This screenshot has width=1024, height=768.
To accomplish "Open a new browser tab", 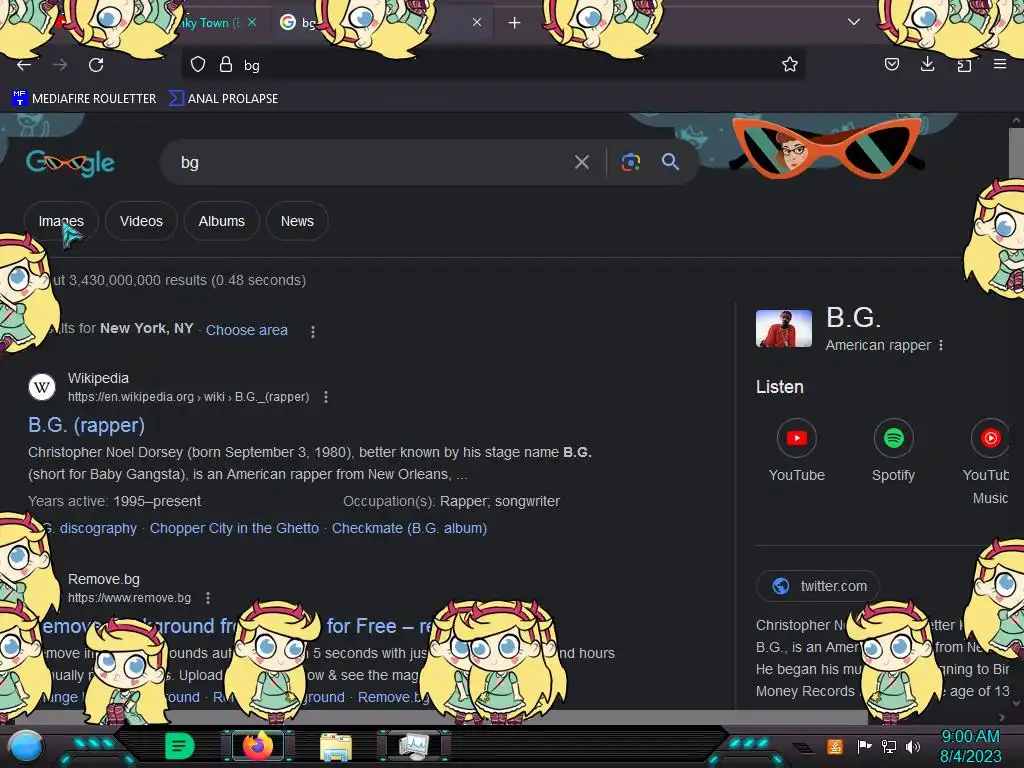I will pos(515,23).
